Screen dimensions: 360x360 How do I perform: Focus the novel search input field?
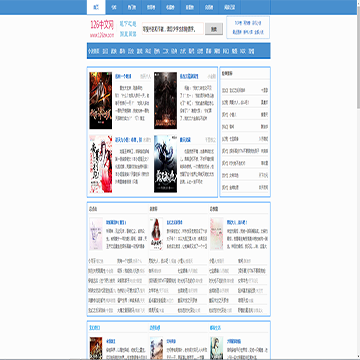point(173,29)
